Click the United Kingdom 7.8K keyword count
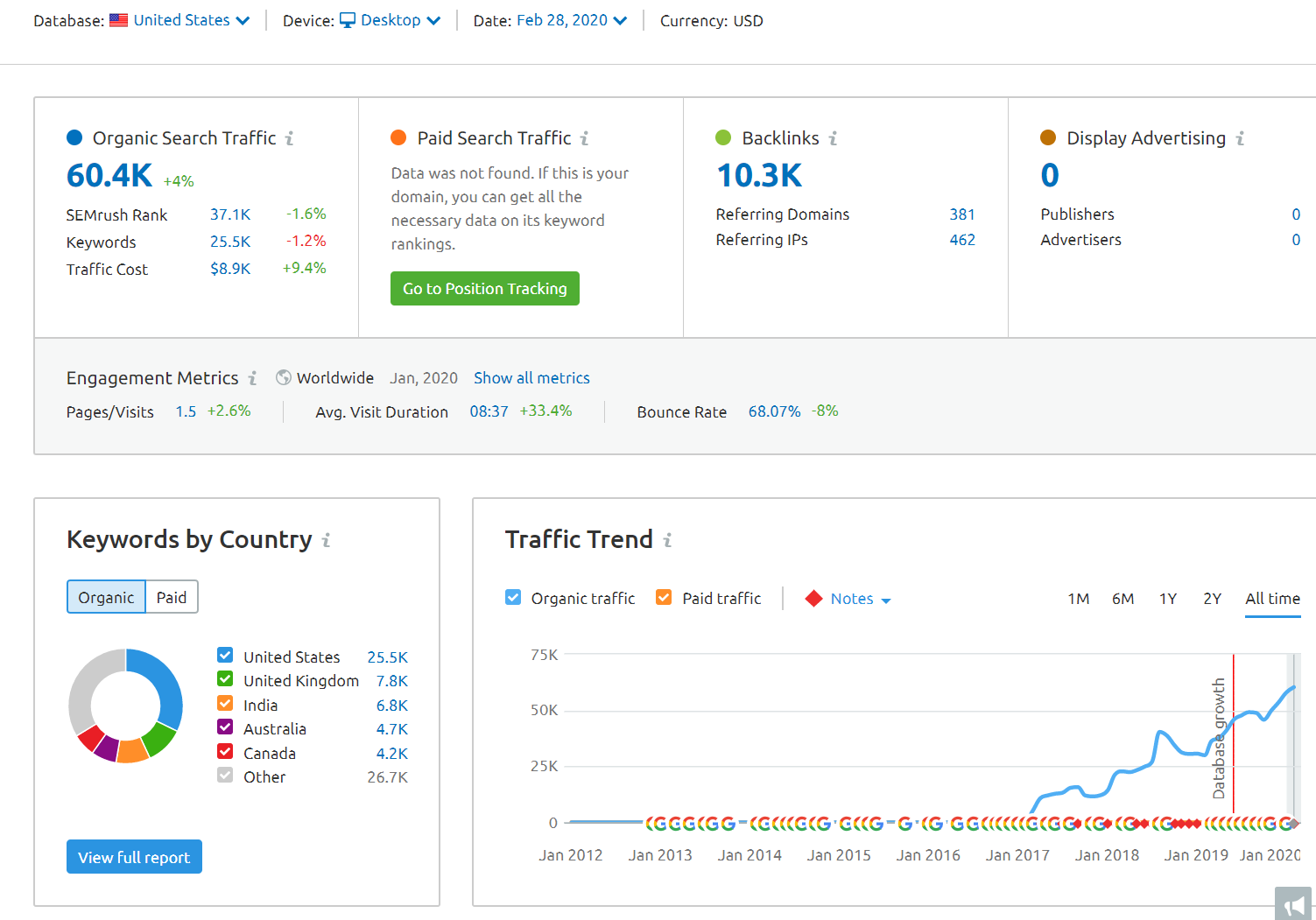This screenshot has height=920, width=1316. click(392, 681)
